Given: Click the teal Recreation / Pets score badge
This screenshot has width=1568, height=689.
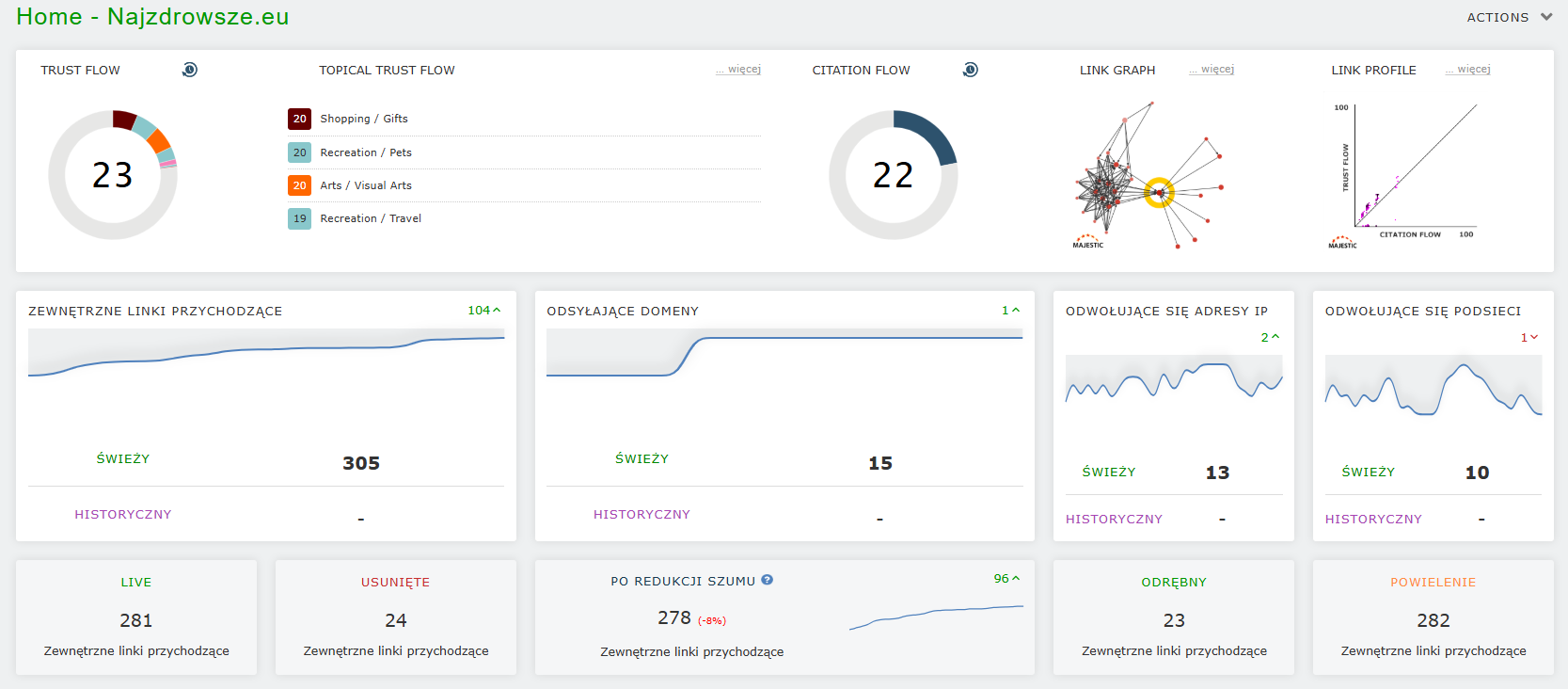Looking at the screenshot, I should 299,152.
